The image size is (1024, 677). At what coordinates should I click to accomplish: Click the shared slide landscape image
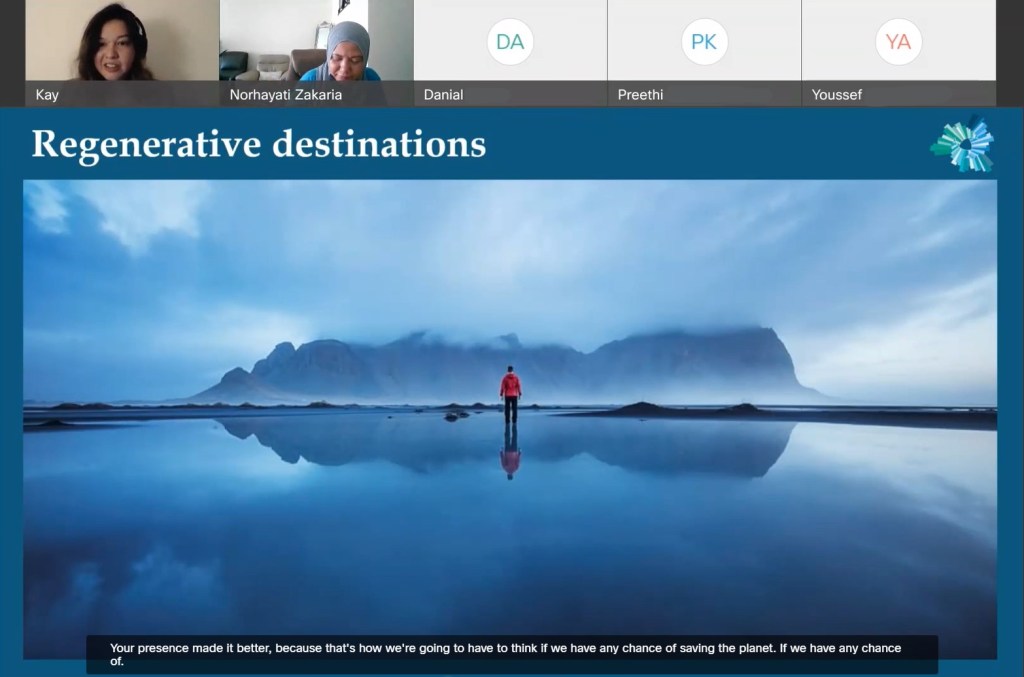[x=510, y=419]
